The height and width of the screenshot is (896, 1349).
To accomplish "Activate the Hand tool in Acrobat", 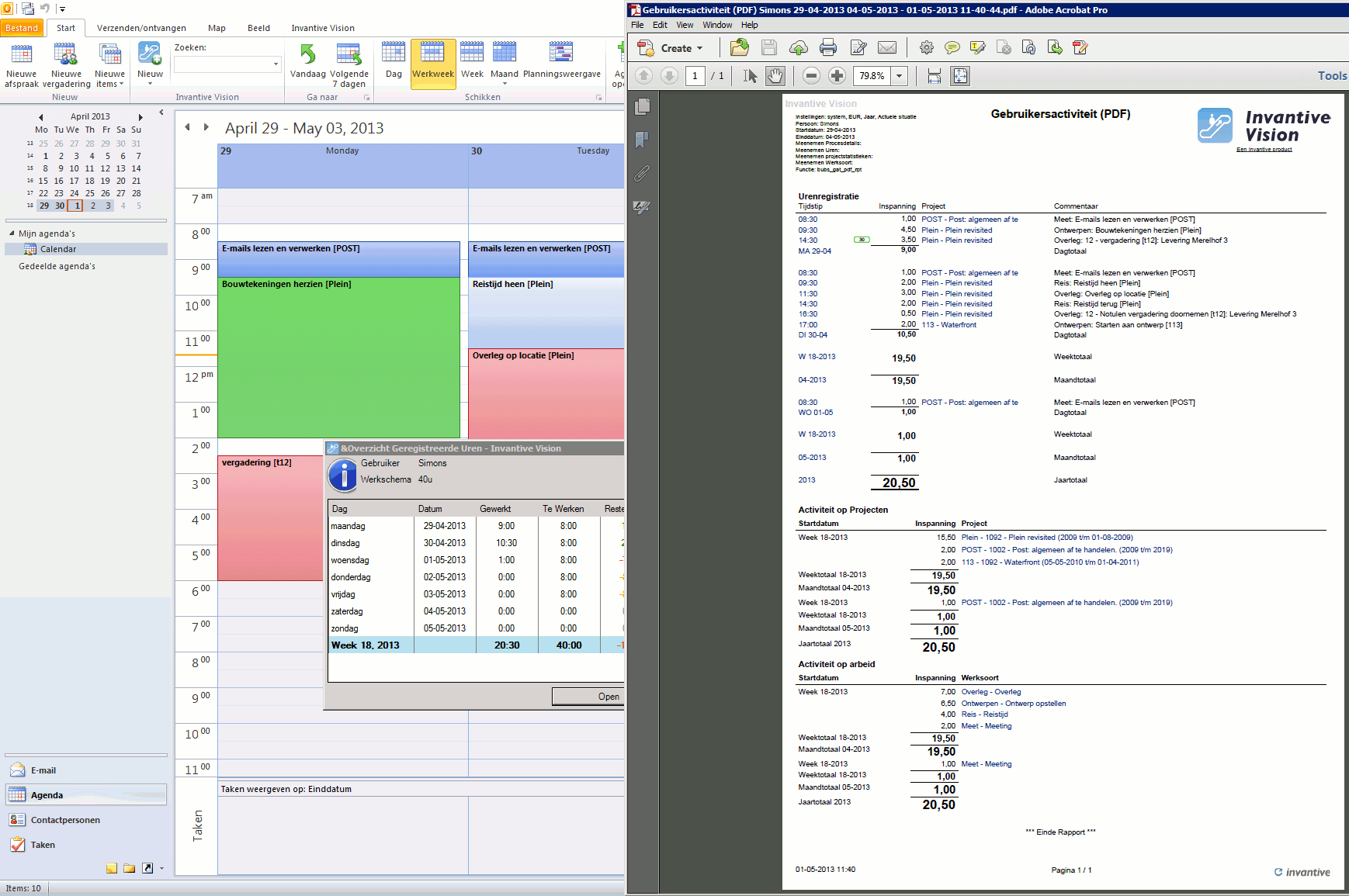I will tap(775, 76).
